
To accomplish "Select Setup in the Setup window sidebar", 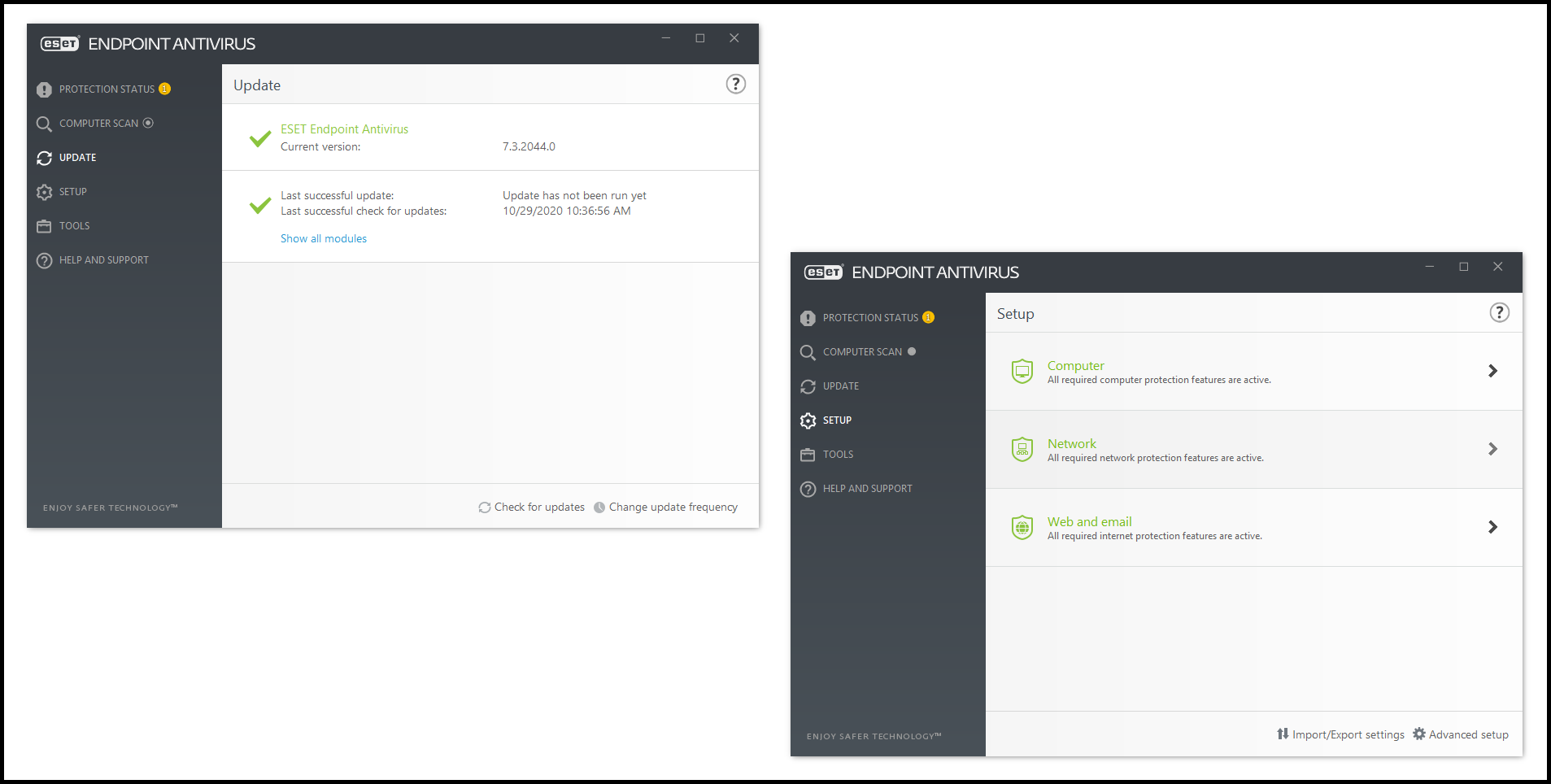I will (x=837, y=420).
